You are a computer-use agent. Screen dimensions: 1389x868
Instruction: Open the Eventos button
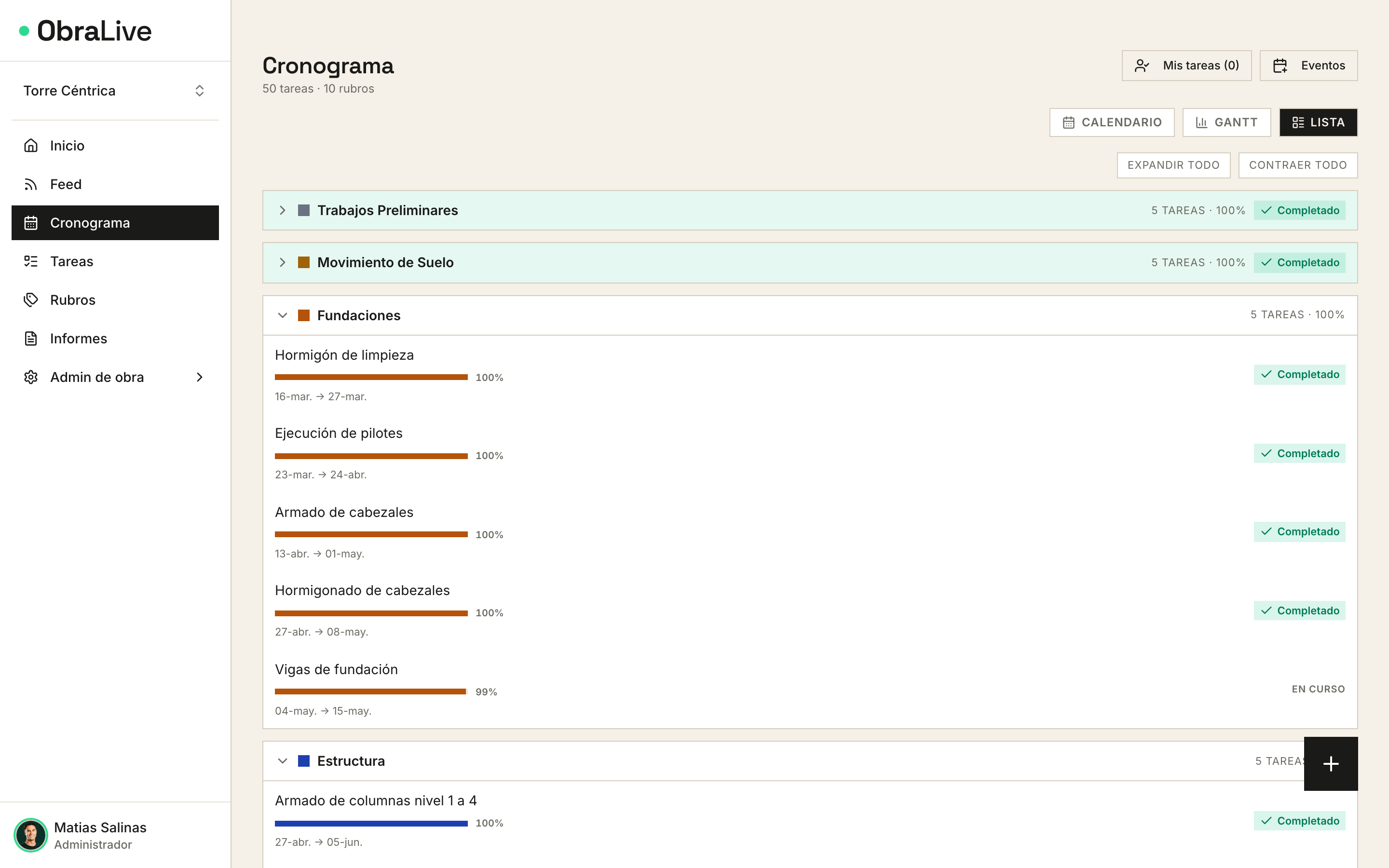pos(1308,66)
